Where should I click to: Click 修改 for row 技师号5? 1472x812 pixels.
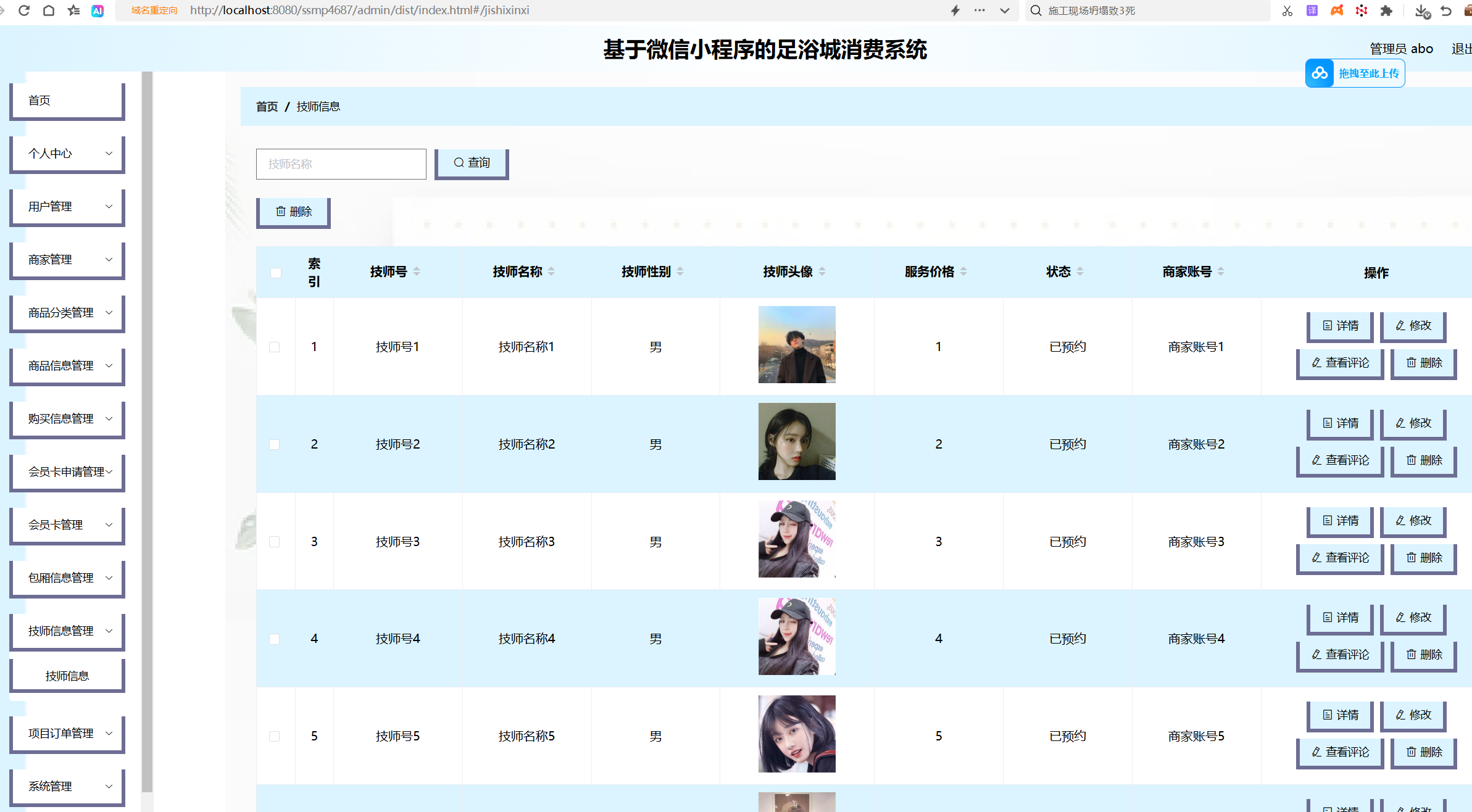pyautogui.click(x=1413, y=716)
